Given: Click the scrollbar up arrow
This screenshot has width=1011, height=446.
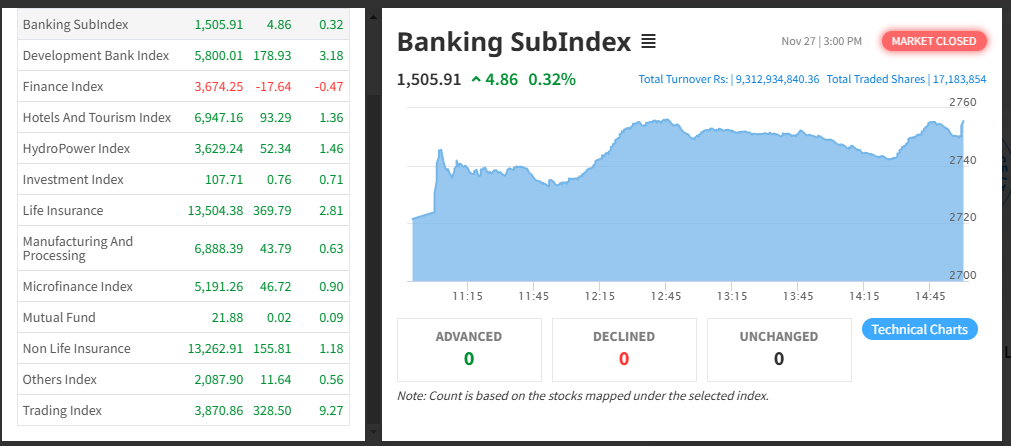Looking at the screenshot, I should (373, 15).
